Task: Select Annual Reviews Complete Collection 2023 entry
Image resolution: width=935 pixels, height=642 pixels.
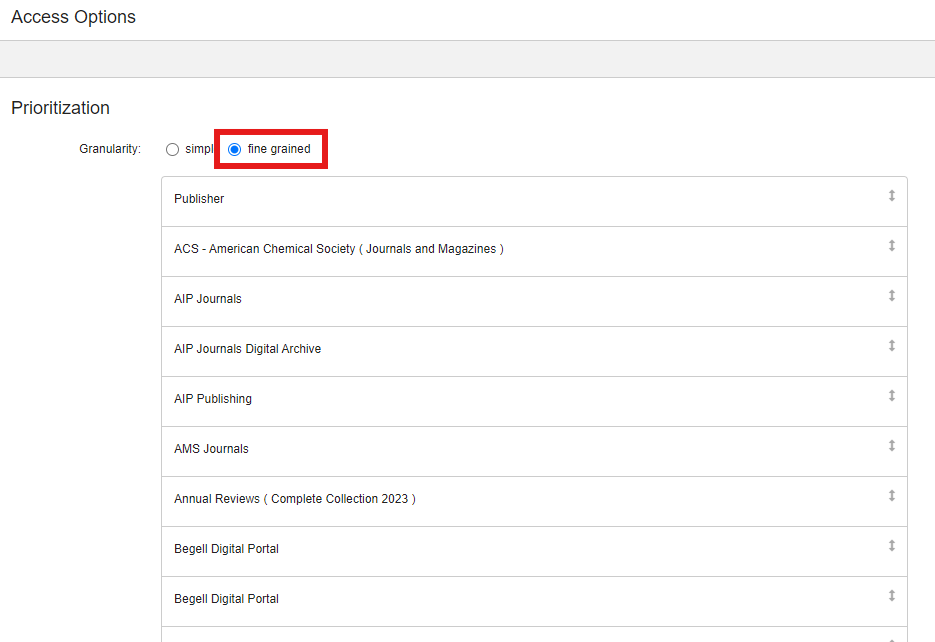Action: 534,502
